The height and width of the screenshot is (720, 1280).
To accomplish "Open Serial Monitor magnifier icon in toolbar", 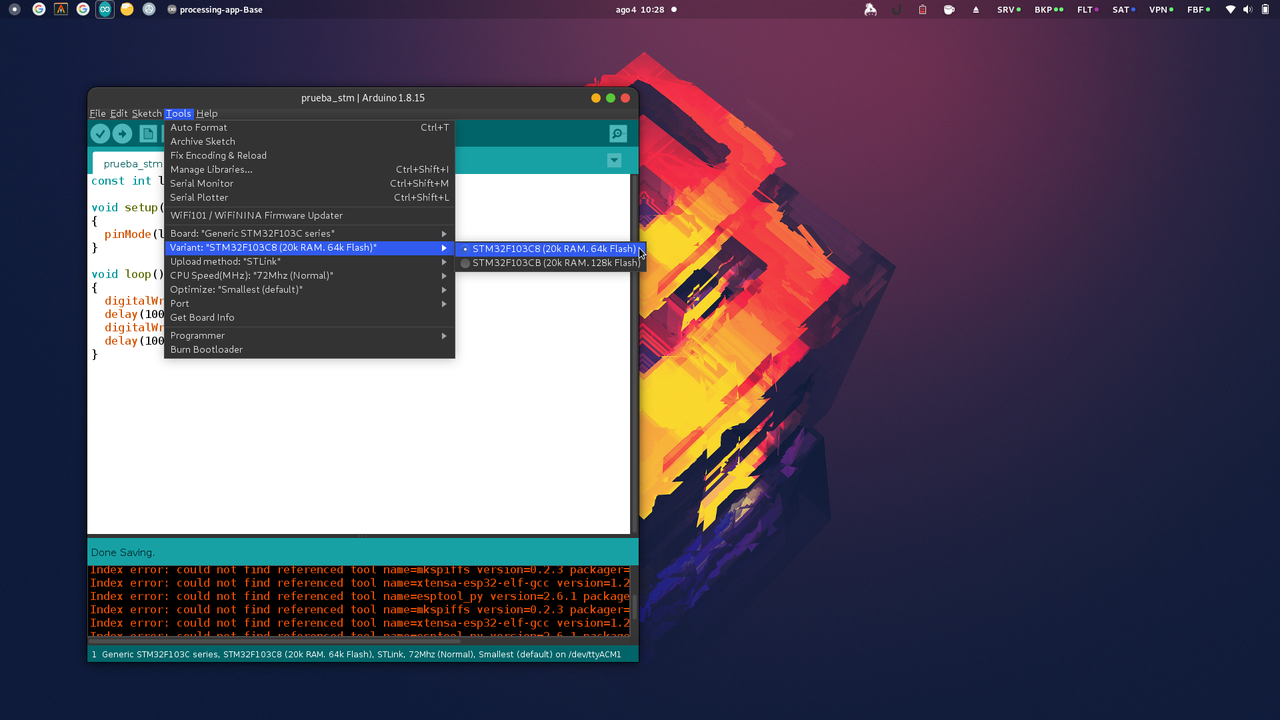I will pyautogui.click(x=618, y=134).
